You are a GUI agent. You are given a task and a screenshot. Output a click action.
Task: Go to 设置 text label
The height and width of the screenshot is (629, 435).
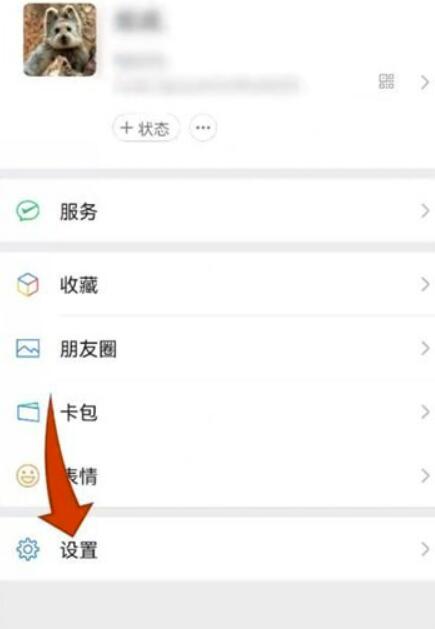pos(79,550)
